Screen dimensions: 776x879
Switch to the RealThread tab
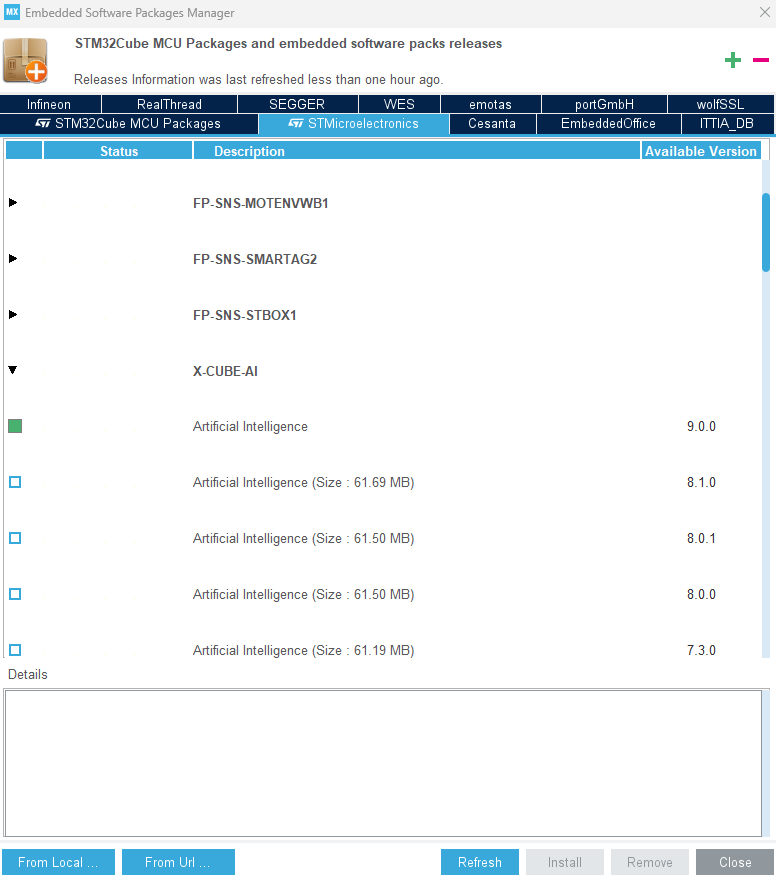tap(169, 104)
